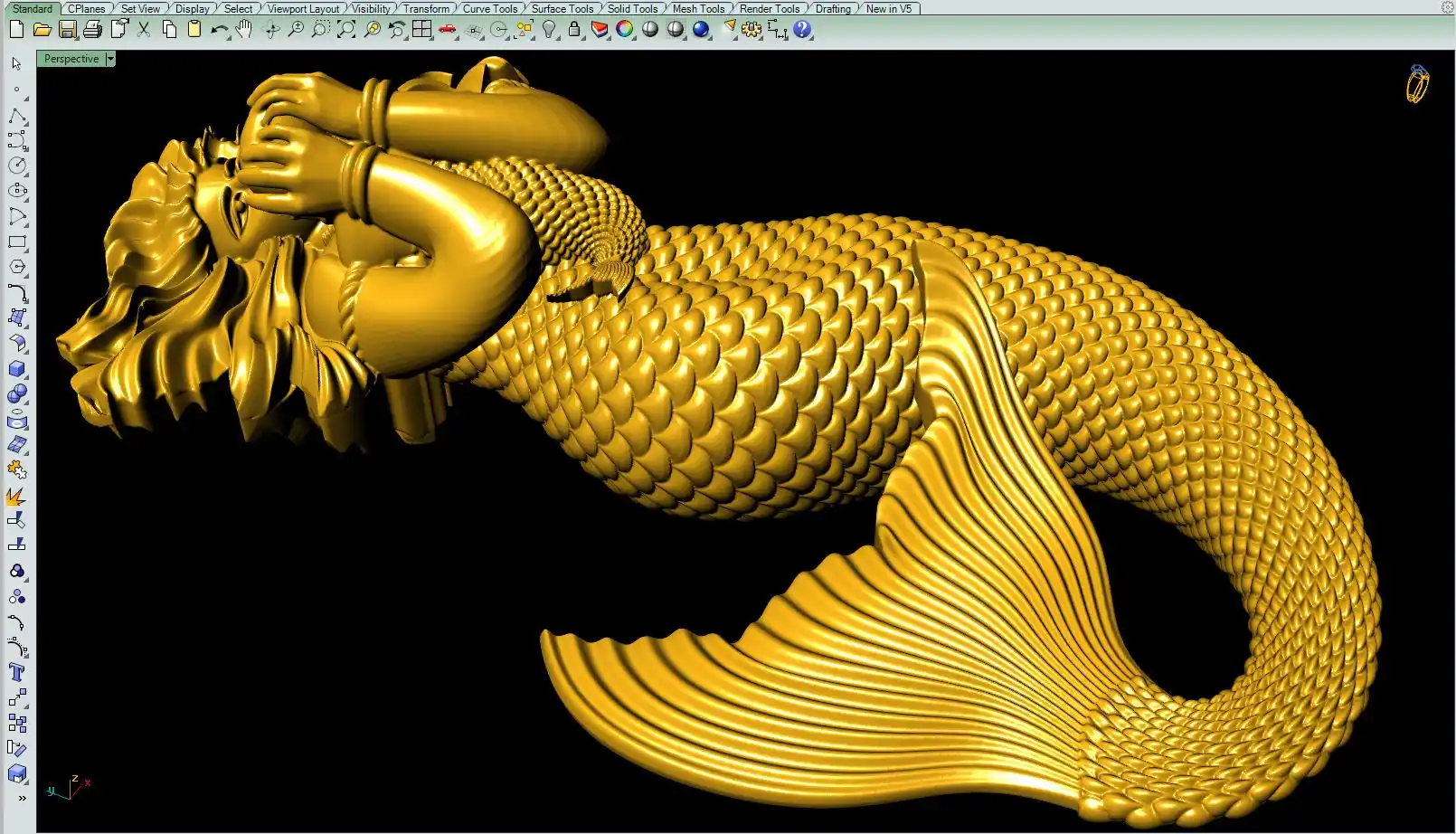Click the Zoom Extents icon
1456x834 pixels.
[346, 30]
